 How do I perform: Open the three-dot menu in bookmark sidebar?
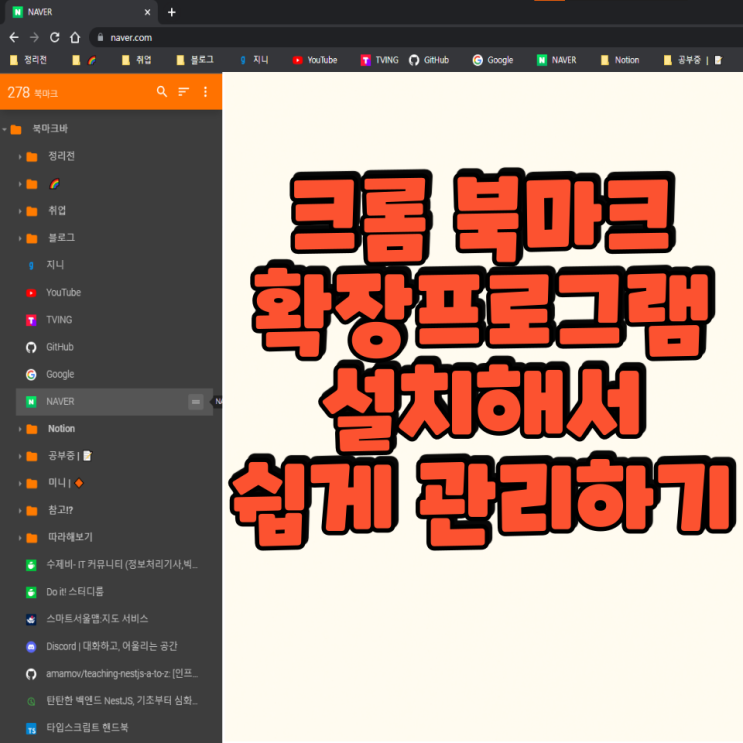(205, 91)
